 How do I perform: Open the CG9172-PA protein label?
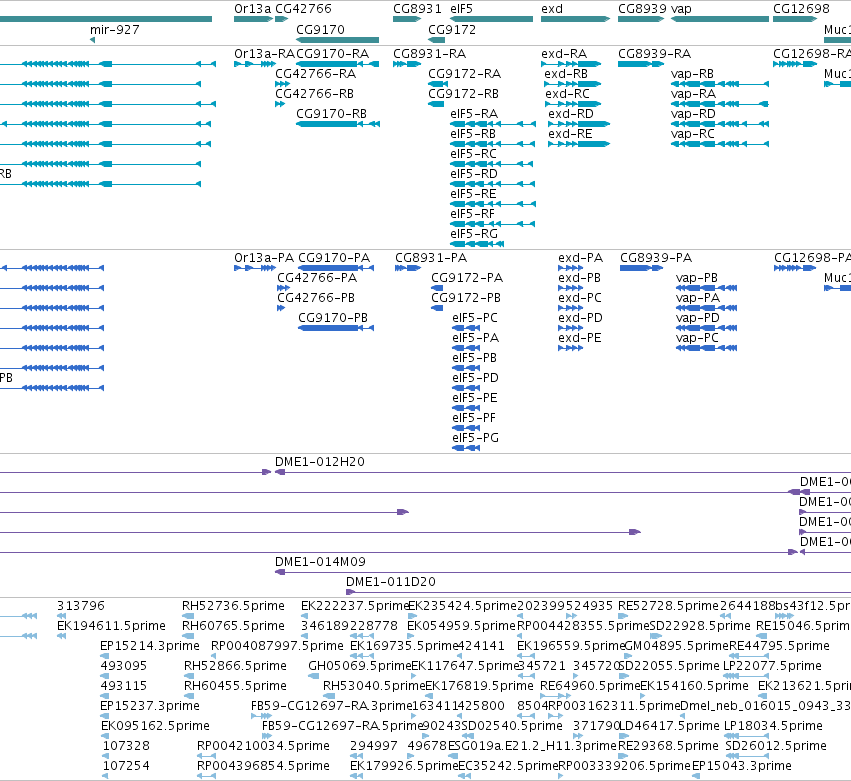467,278
